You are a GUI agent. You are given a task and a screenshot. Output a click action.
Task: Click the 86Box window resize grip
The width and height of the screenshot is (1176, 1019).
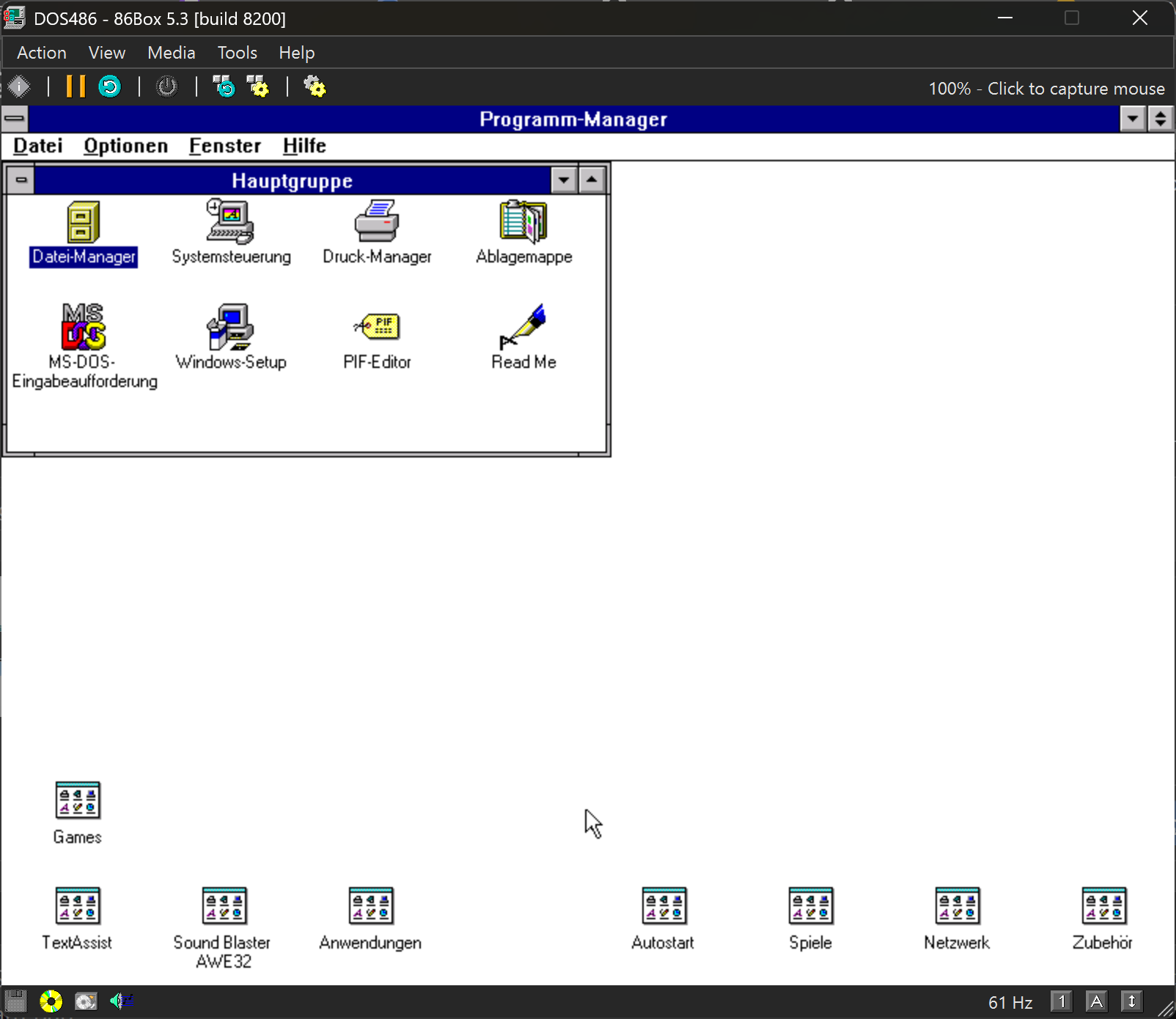coord(1166,1009)
